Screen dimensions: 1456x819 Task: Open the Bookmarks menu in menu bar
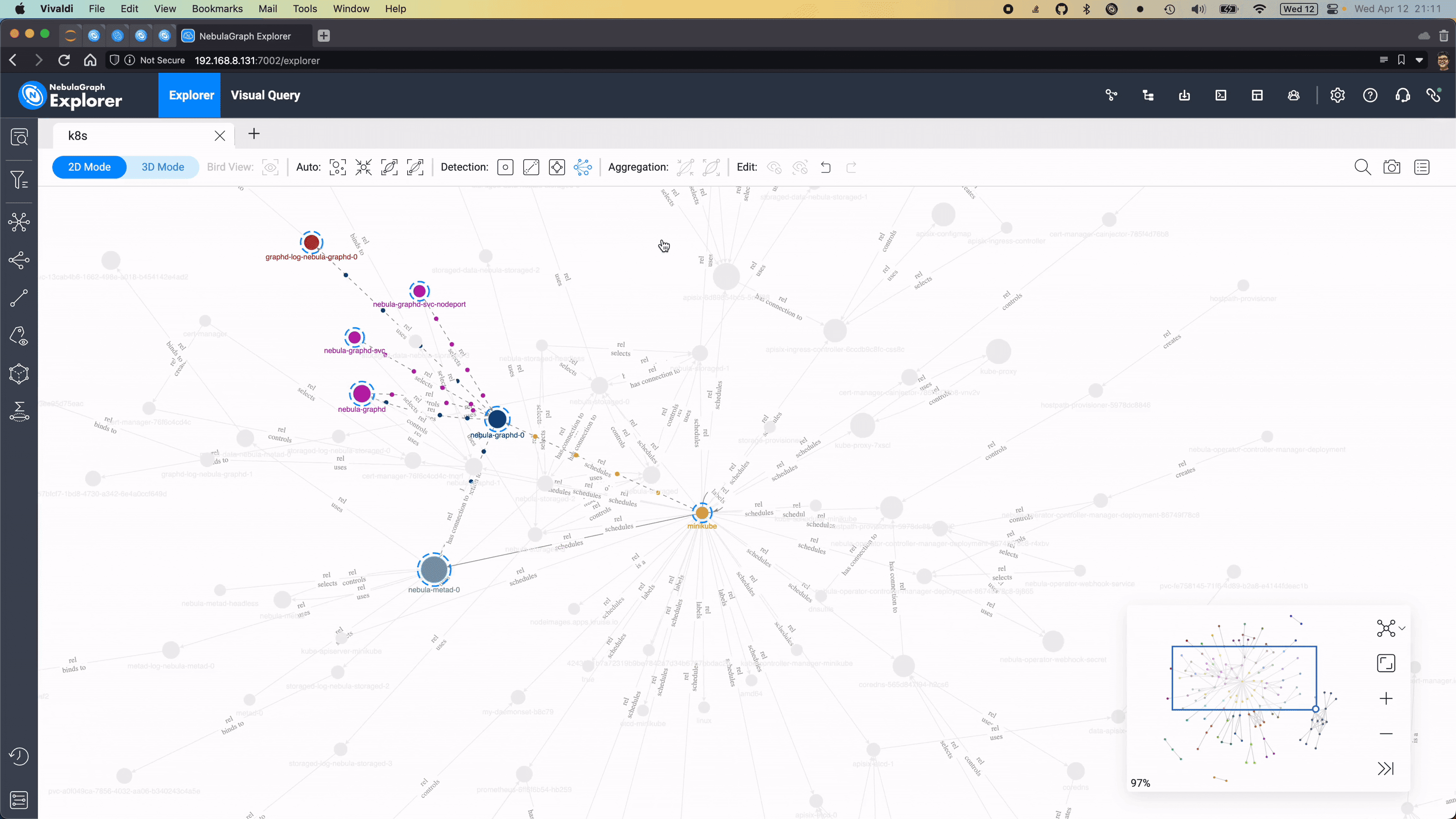coord(217,9)
